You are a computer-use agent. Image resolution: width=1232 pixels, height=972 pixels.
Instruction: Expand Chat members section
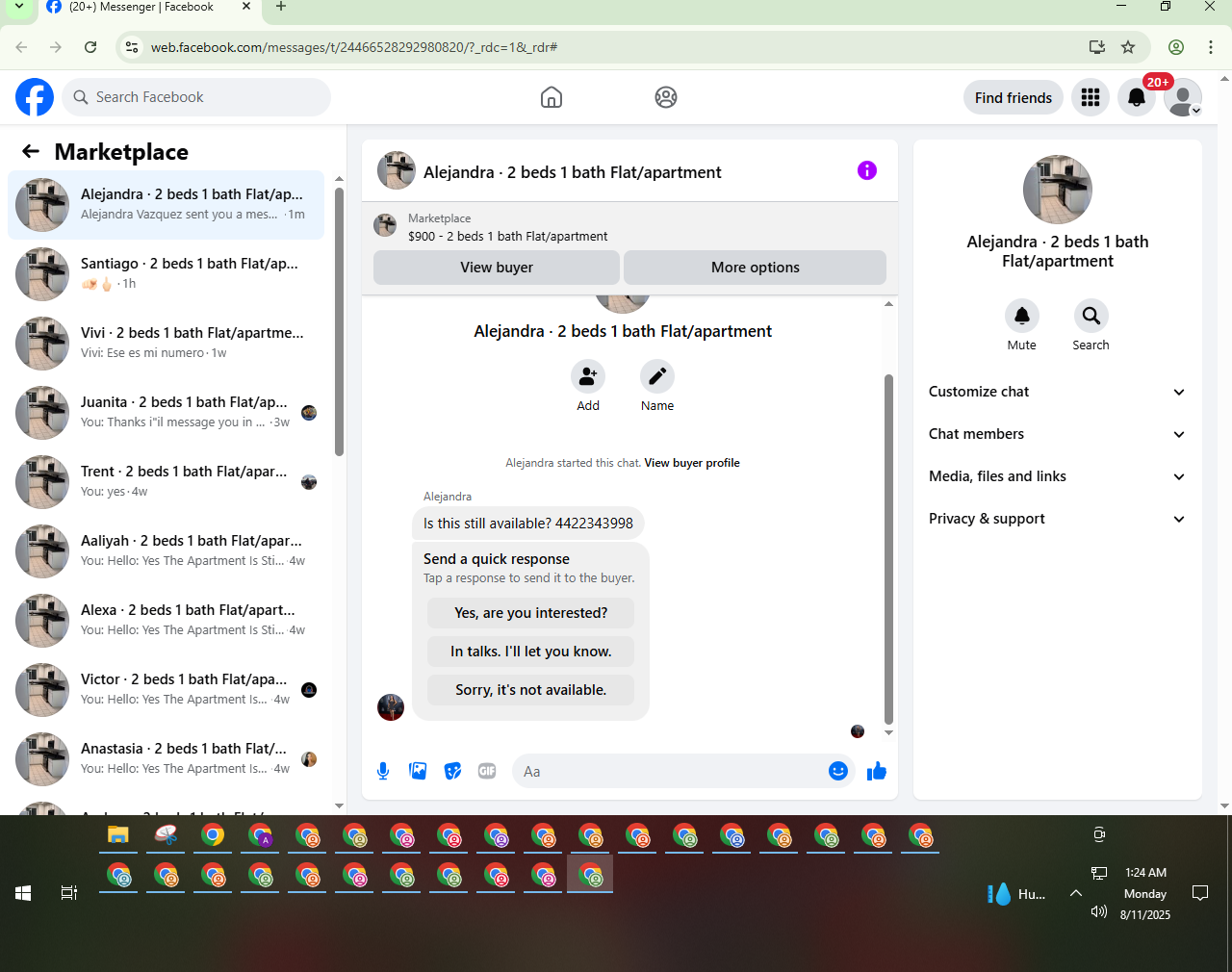point(1058,434)
